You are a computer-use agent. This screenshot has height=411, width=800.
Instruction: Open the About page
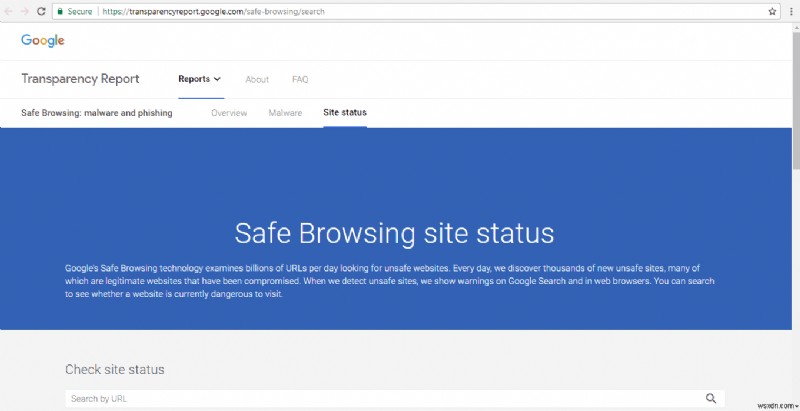pyautogui.click(x=257, y=80)
